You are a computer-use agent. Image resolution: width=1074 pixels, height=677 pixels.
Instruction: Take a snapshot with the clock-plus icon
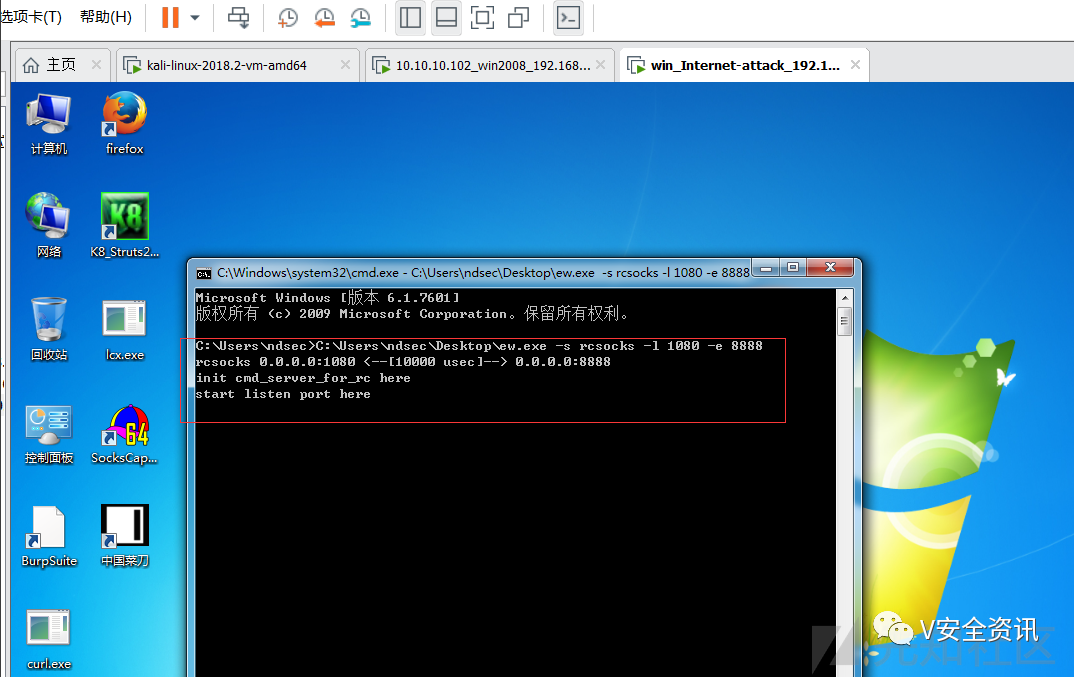click(288, 18)
